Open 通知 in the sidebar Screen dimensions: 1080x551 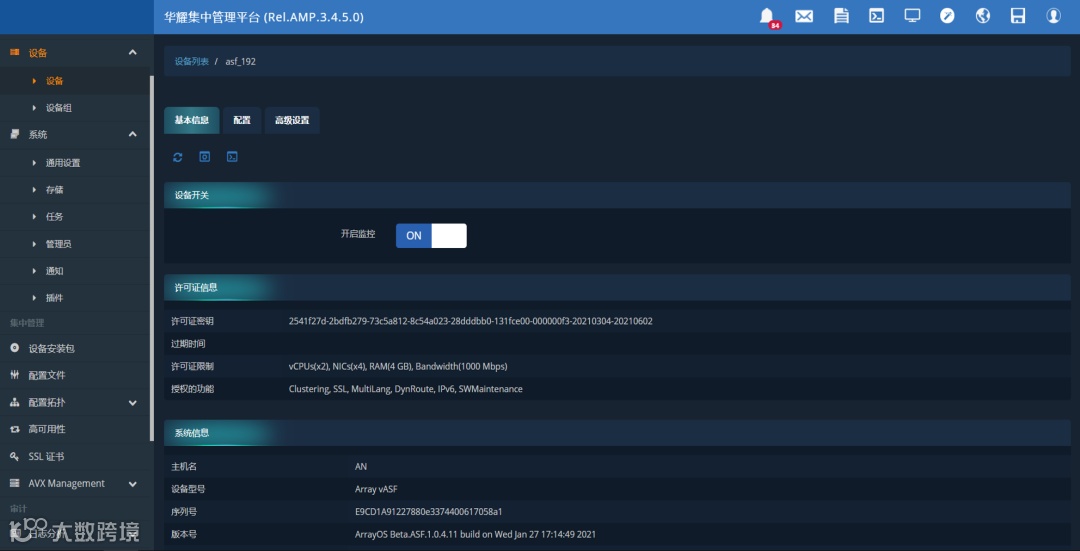tap(54, 271)
